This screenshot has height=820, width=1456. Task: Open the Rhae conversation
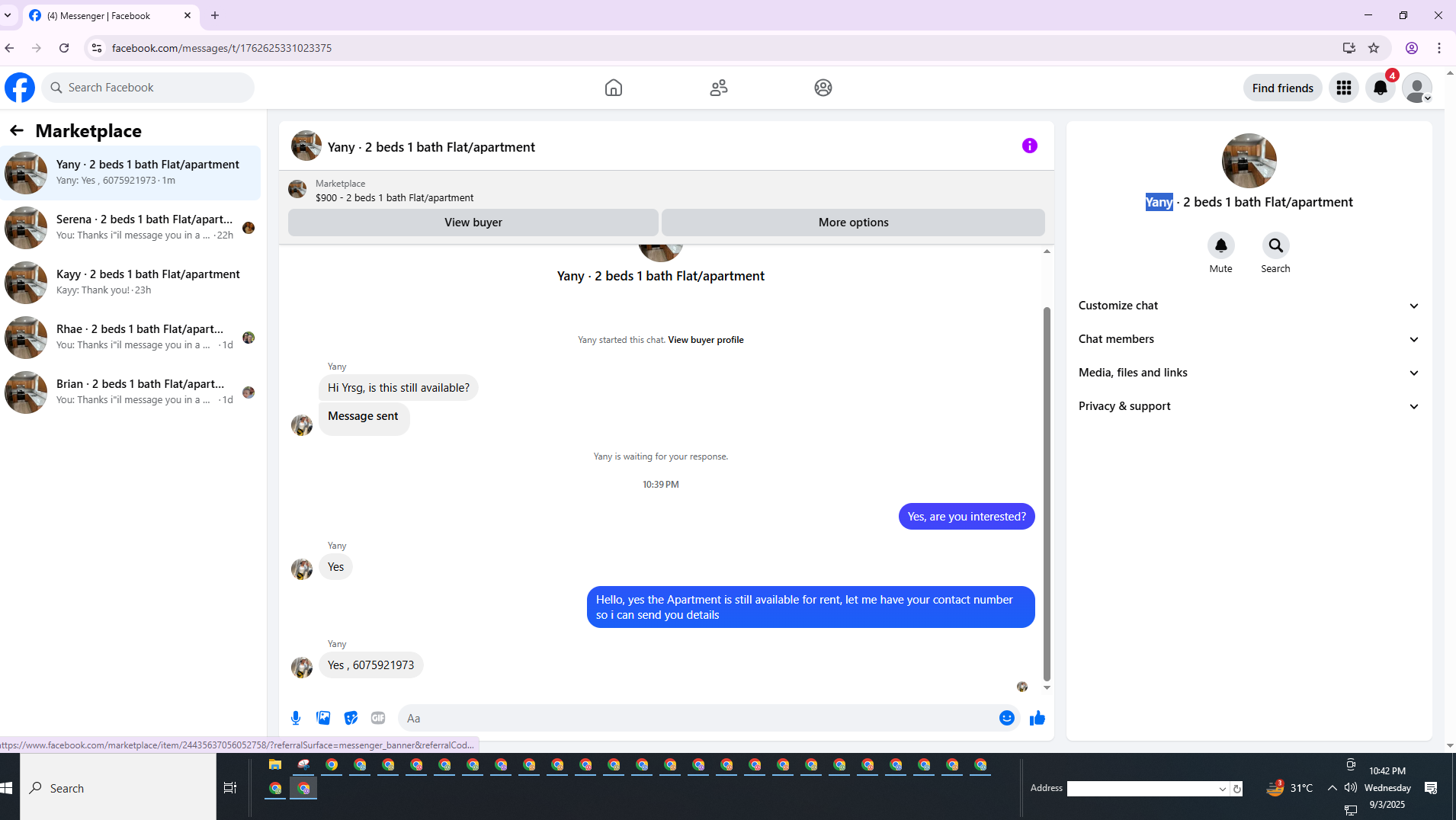[130, 338]
